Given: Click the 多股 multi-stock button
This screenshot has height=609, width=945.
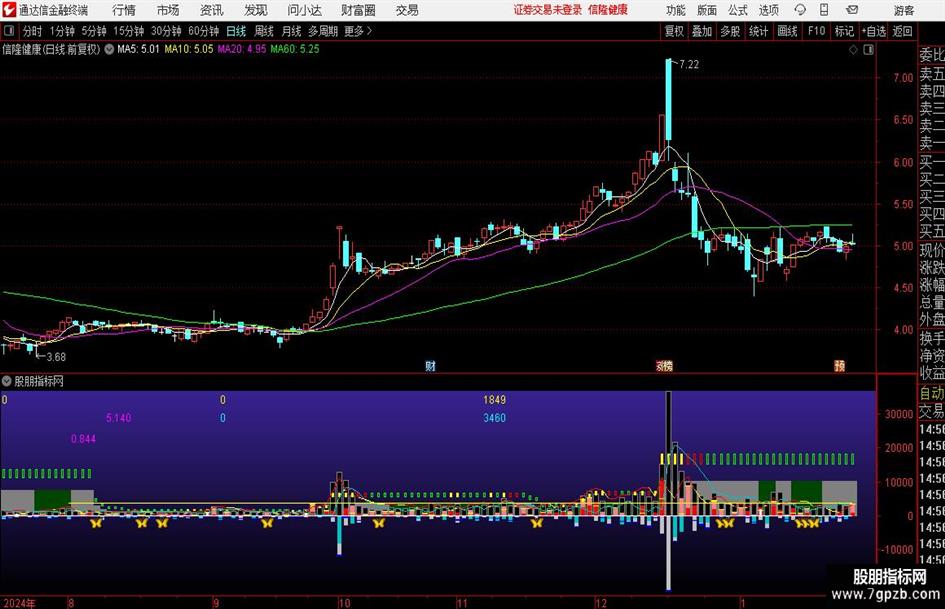Looking at the screenshot, I should pos(730,31).
